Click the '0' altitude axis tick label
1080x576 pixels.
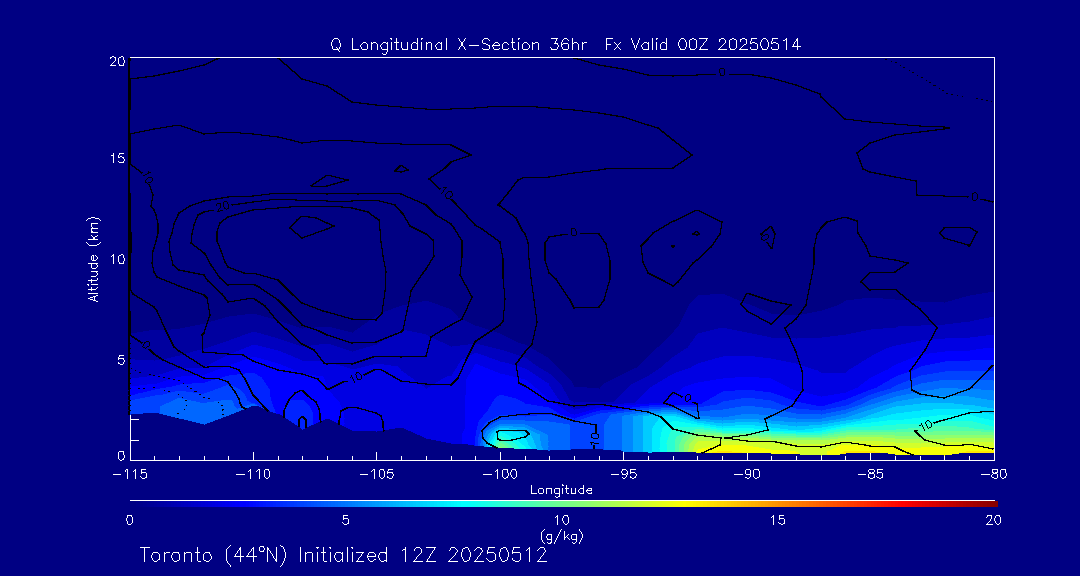[x=120, y=455]
